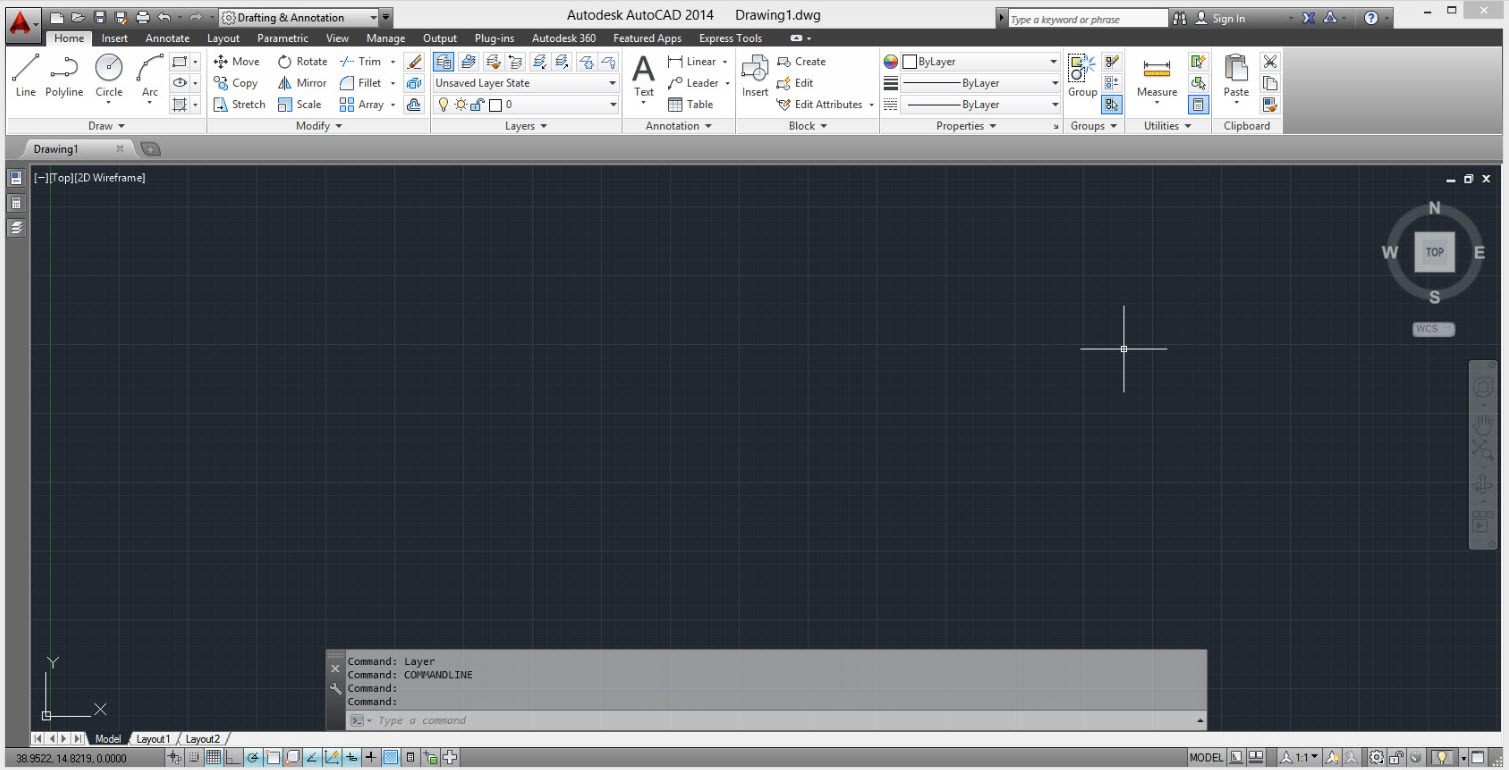Click the layer 0 color square
This screenshot has height=770, width=1509.
(494, 104)
